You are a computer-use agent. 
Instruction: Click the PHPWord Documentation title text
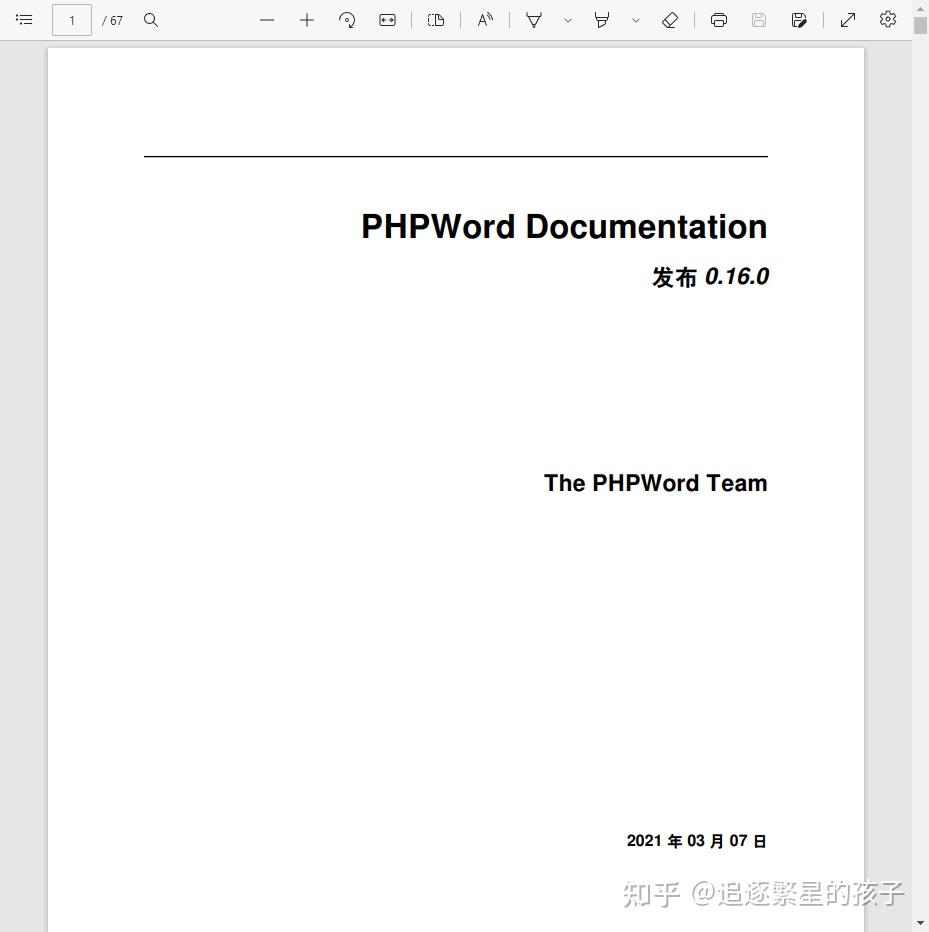[x=564, y=227]
